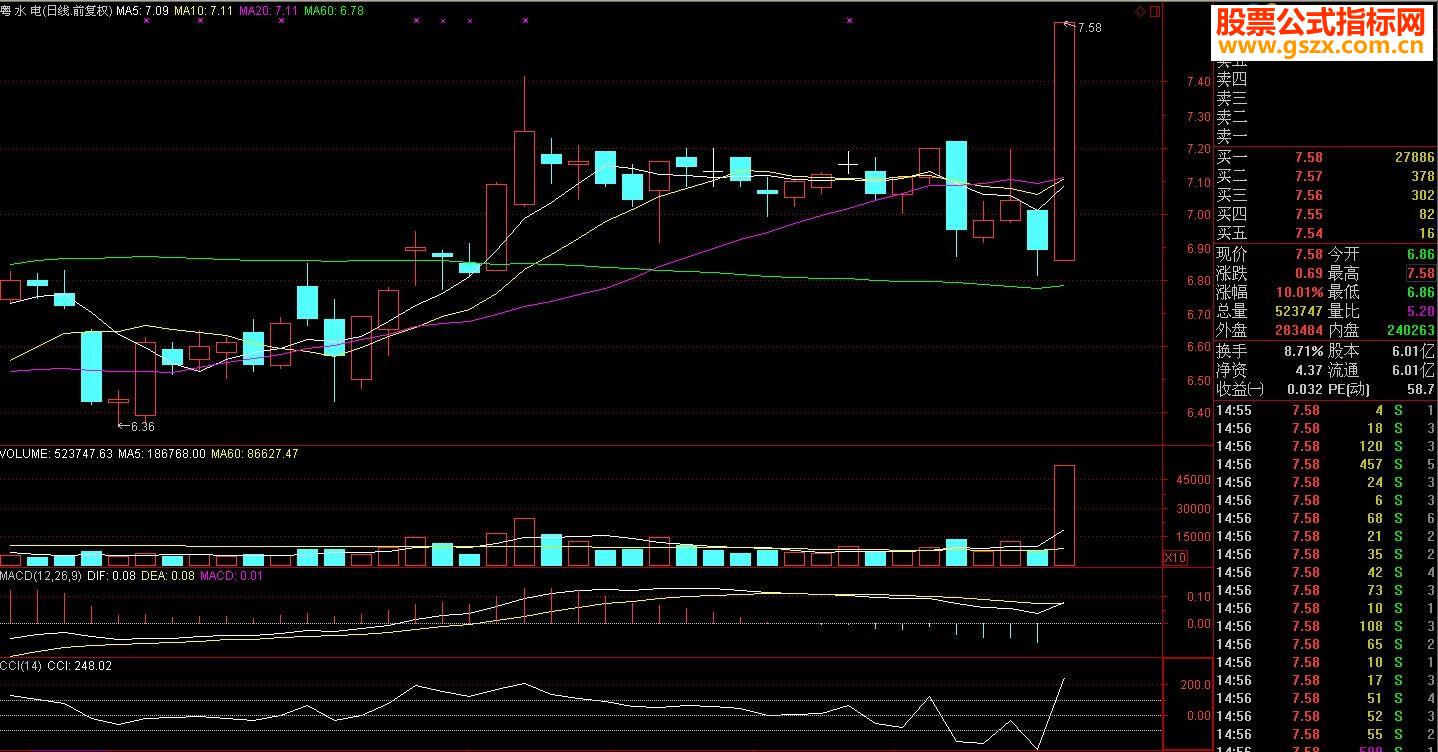Click the 外盘 283484 value
This screenshot has width=1438, height=752.
click(1301, 331)
